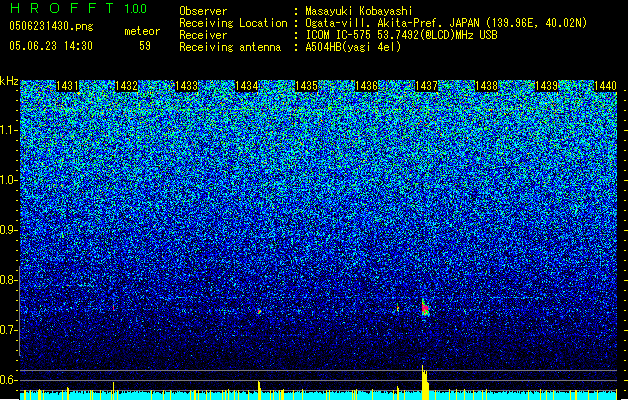Image resolution: width=629 pixels, height=400 pixels.
Task: Click the 'Observer' field label
Action: pyautogui.click(x=203, y=11)
